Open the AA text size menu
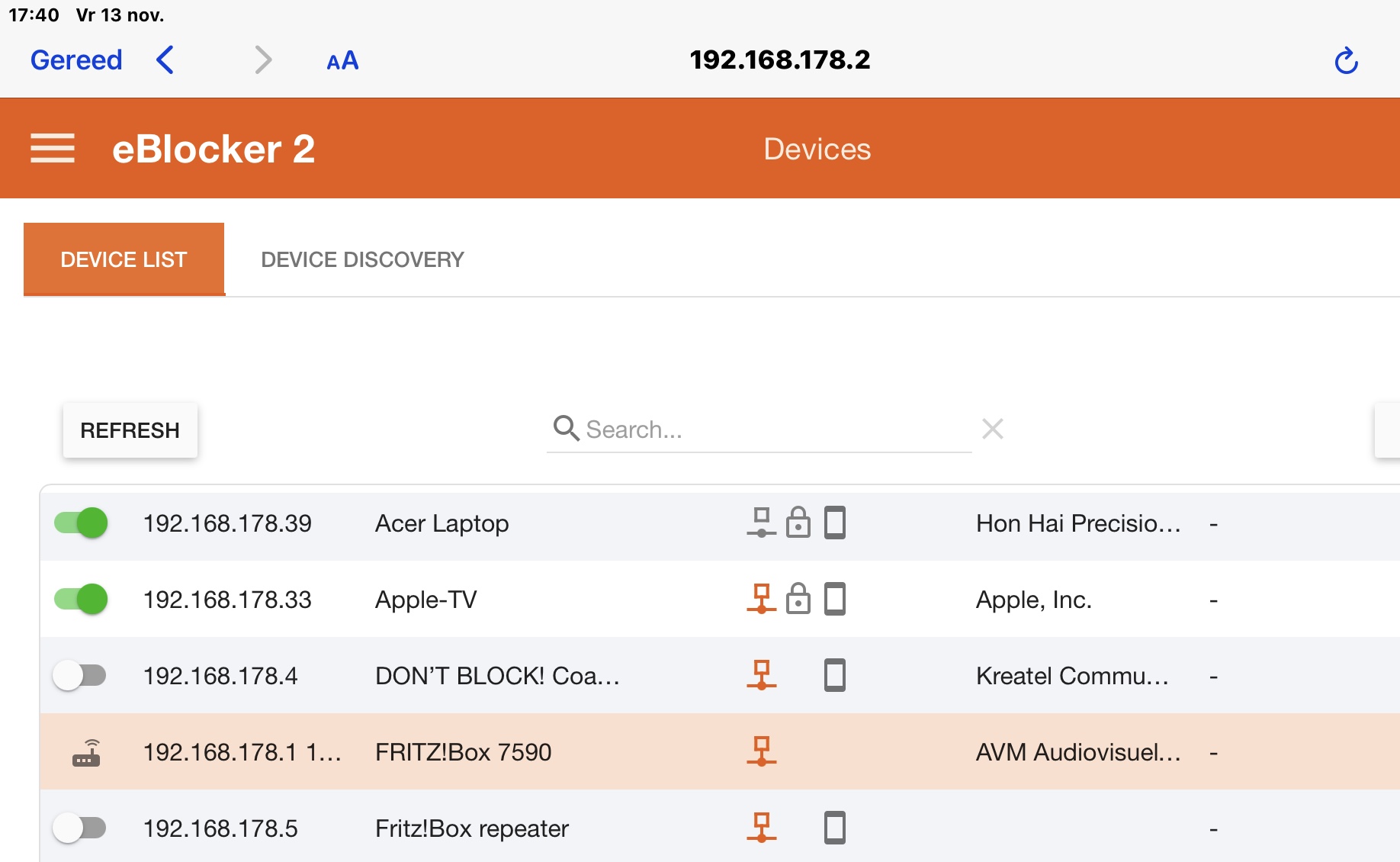This screenshot has width=1400, height=862. [x=342, y=61]
